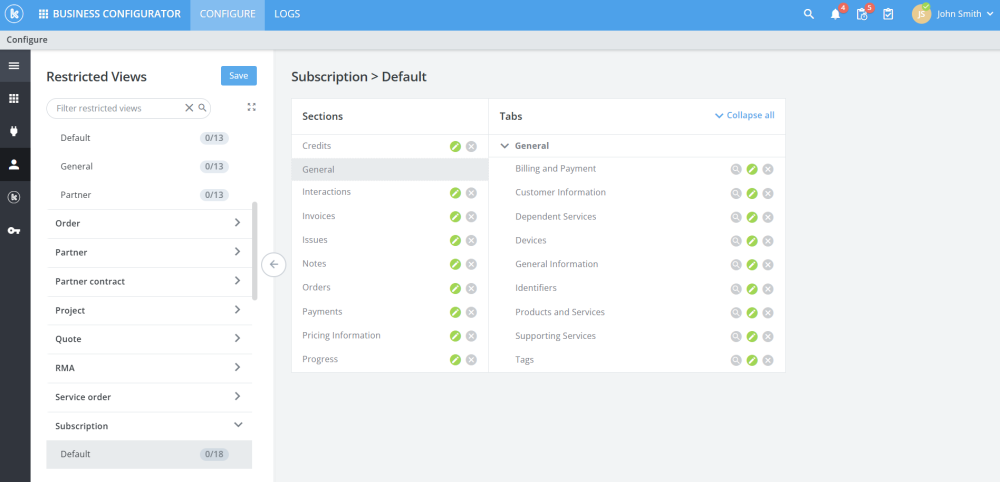
Task: Click the fullscreen expand icon beside filter
Action: pyautogui.click(x=251, y=107)
